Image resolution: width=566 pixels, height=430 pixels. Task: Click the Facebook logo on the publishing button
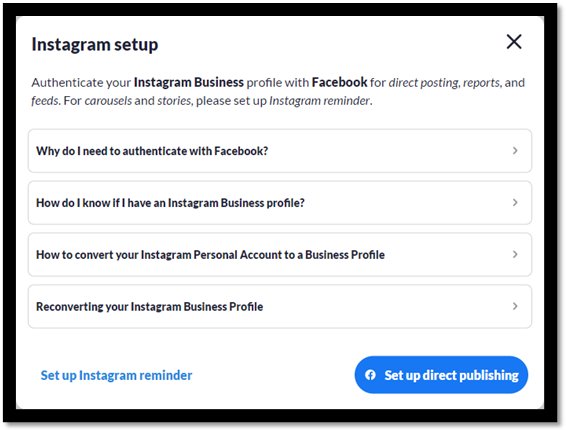tap(370, 375)
